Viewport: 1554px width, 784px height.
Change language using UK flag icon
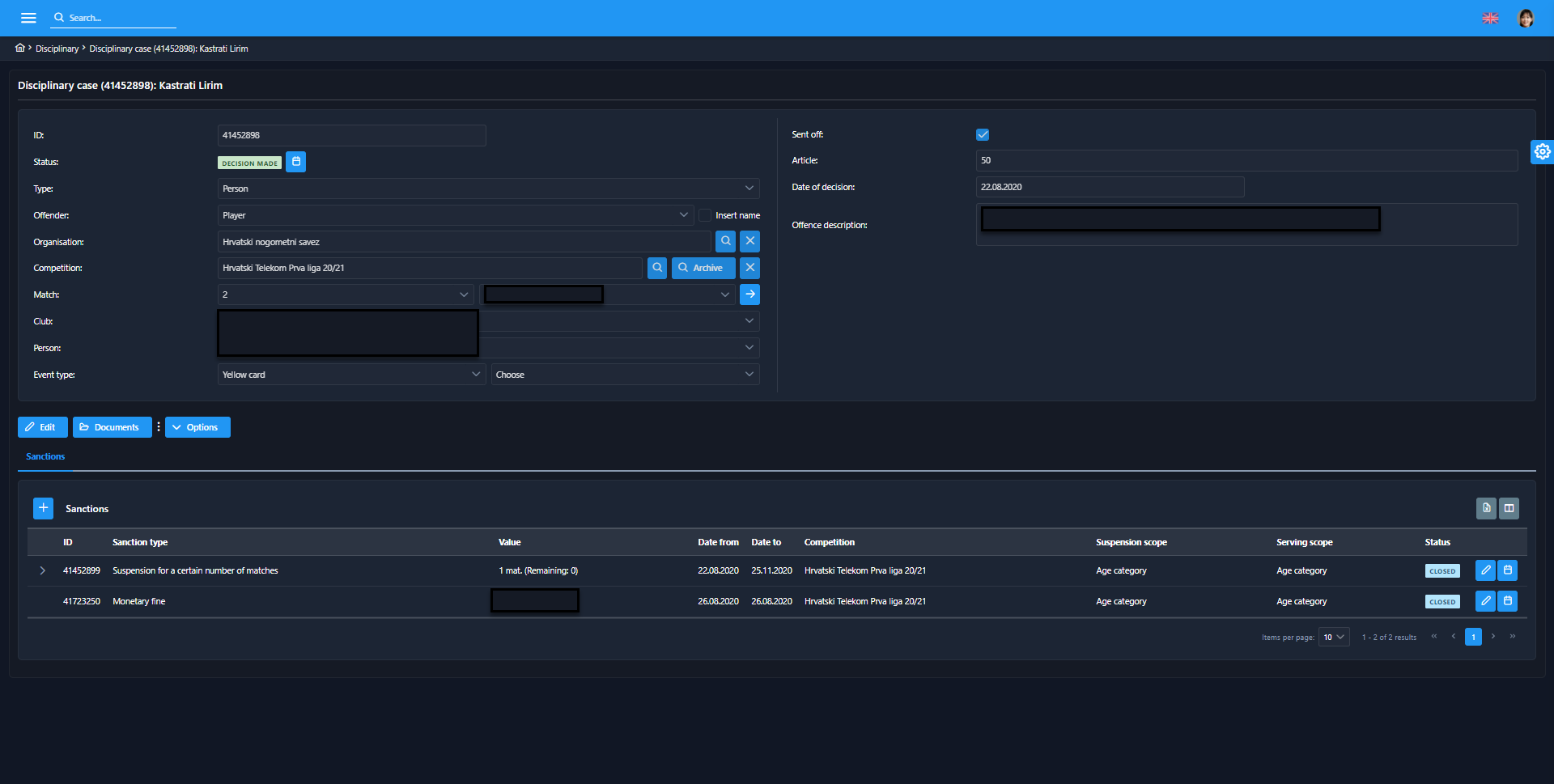tap(1490, 18)
